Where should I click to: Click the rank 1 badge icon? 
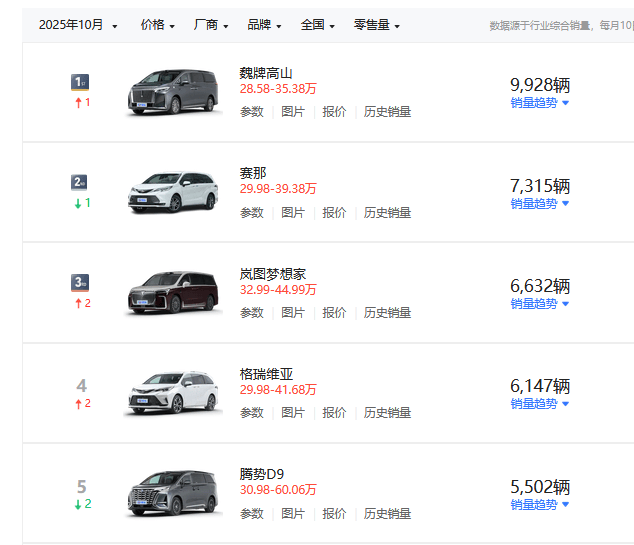81,82
